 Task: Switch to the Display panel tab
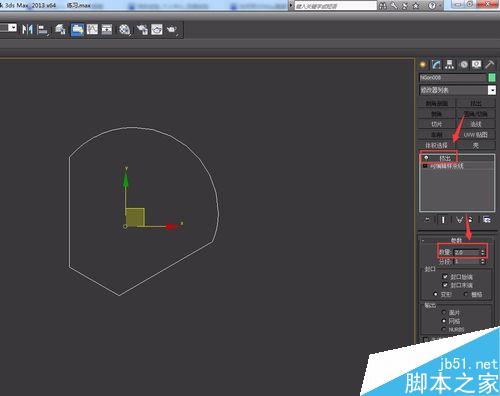(476, 64)
